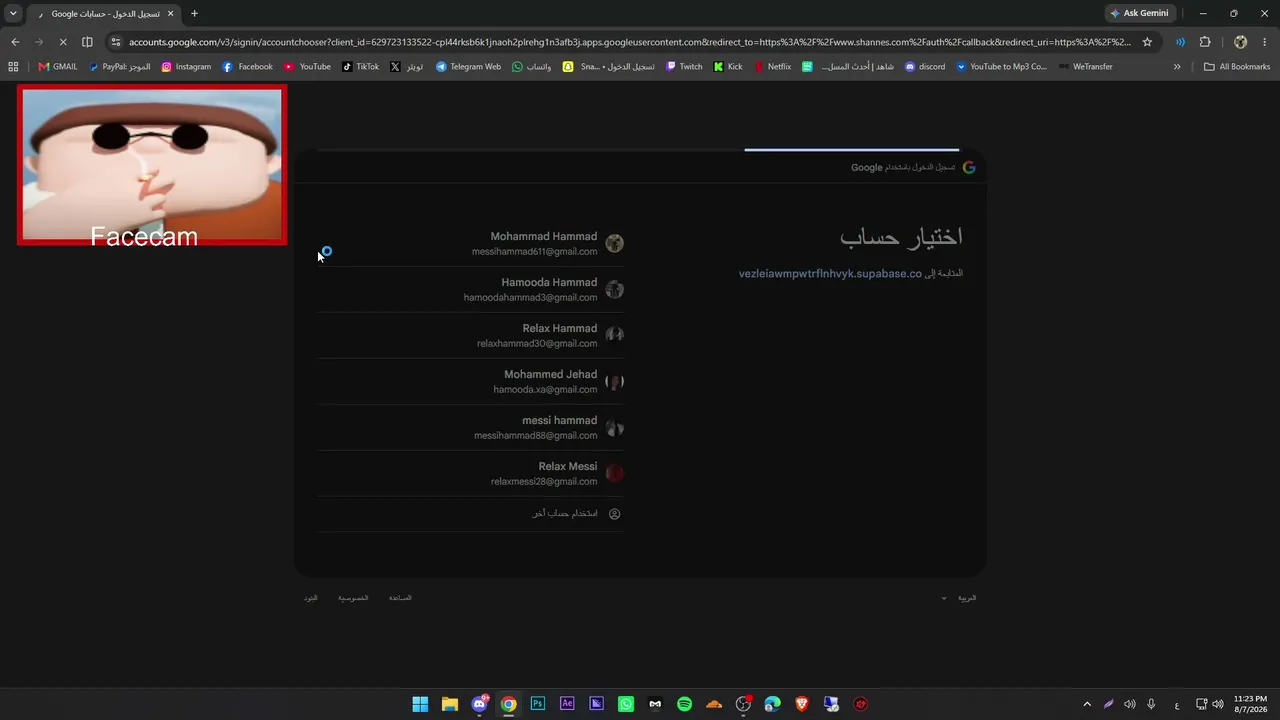The image size is (1280, 720).
Task: Open Discord from the taskbar
Action: [x=479, y=704]
